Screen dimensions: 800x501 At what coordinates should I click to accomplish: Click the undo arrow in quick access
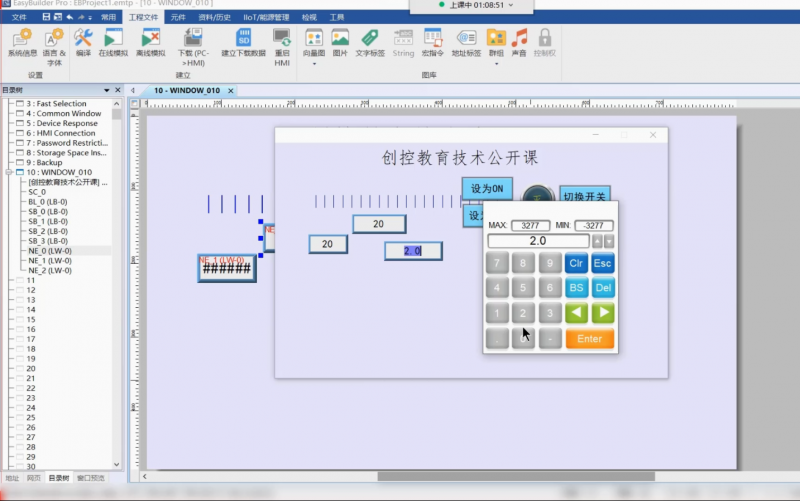70,17
